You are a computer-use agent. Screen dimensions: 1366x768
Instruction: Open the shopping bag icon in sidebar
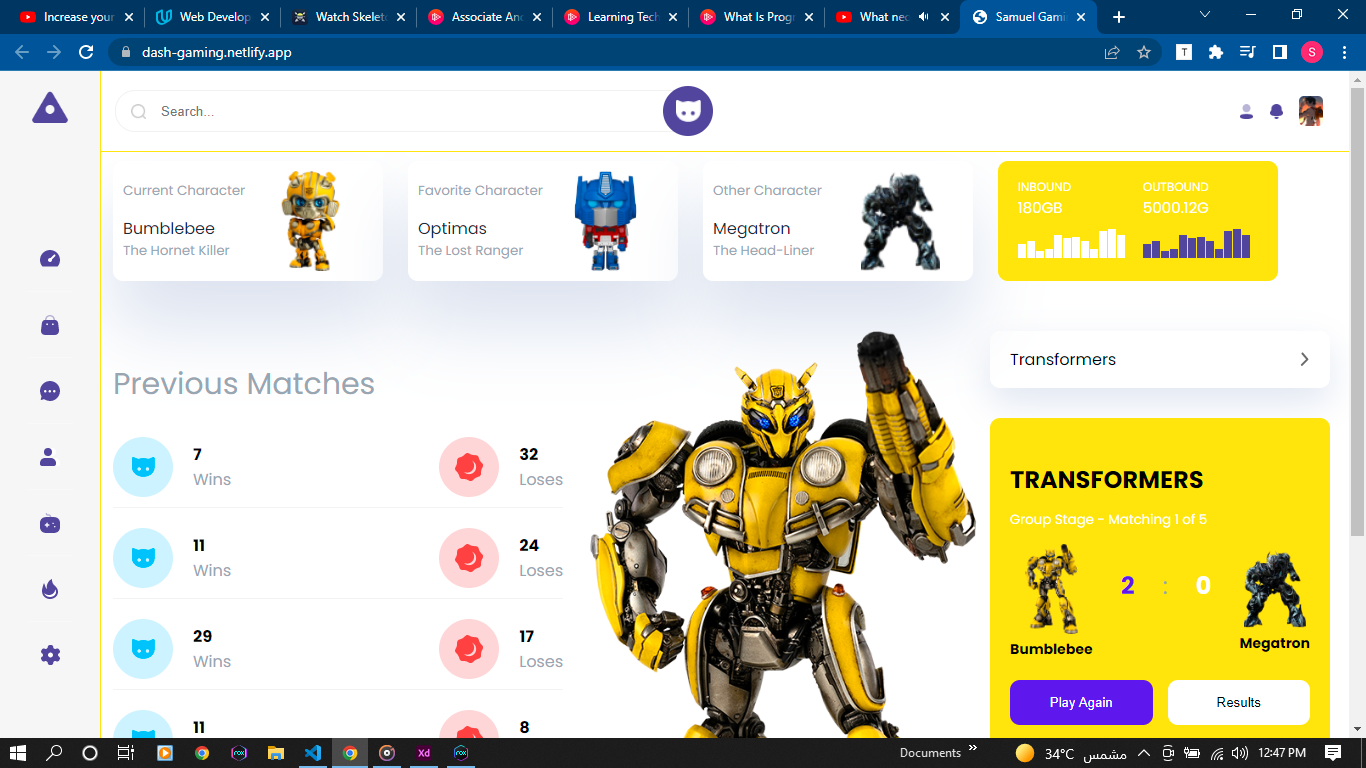(x=50, y=325)
